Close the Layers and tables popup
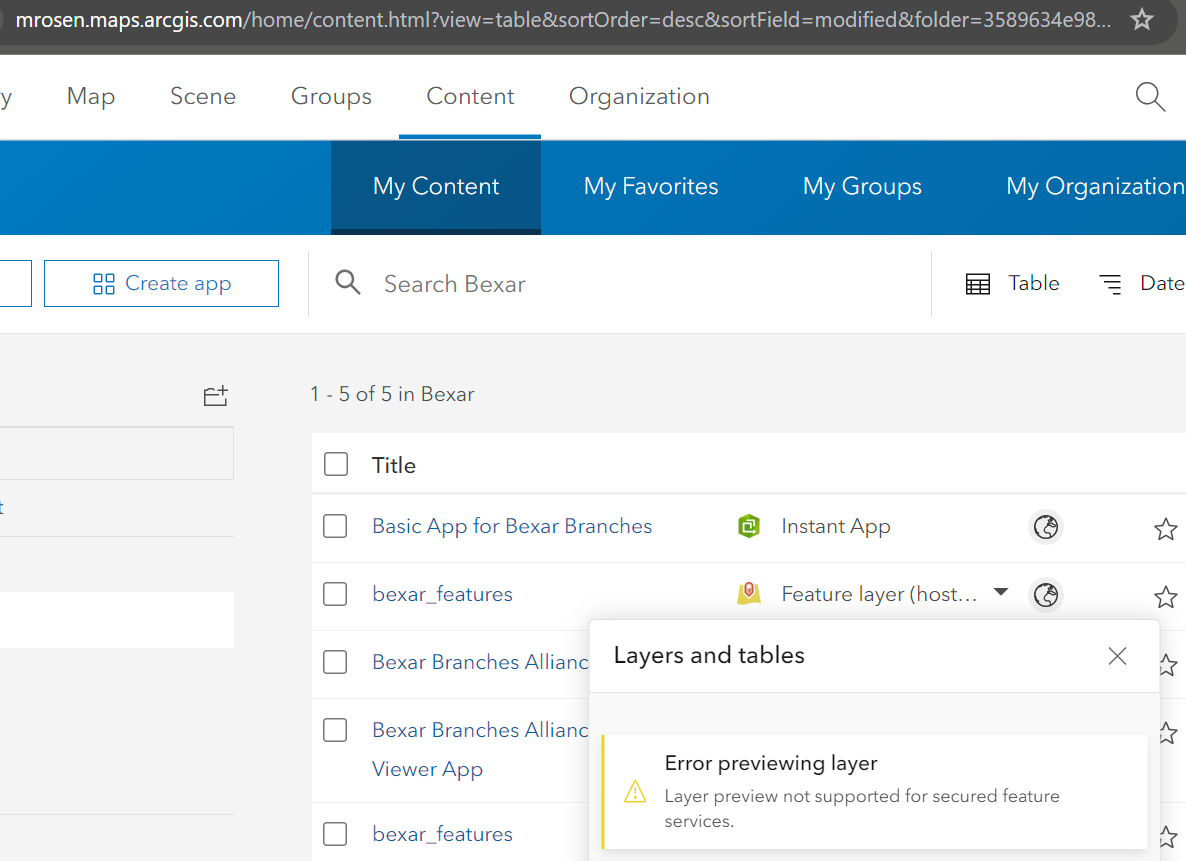 pyautogui.click(x=1117, y=656)
